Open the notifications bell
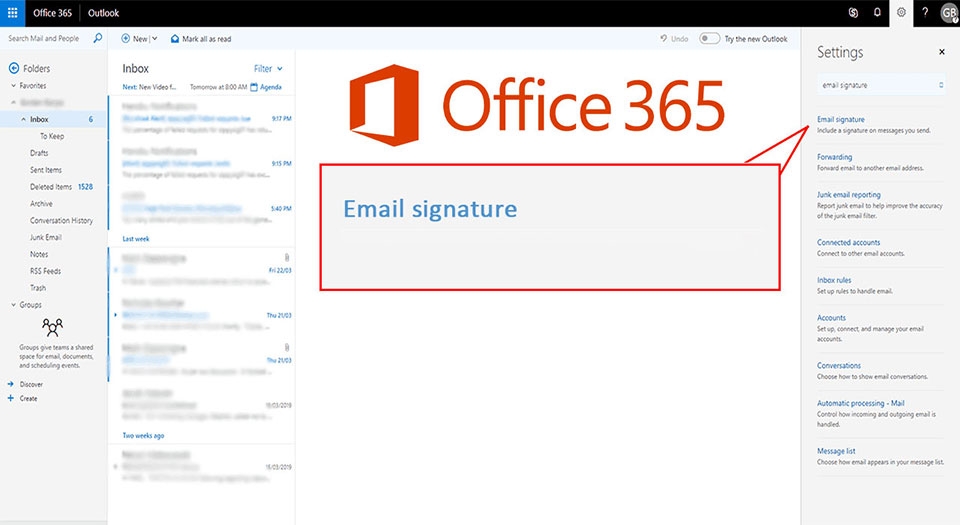 [x=877, y=13]
